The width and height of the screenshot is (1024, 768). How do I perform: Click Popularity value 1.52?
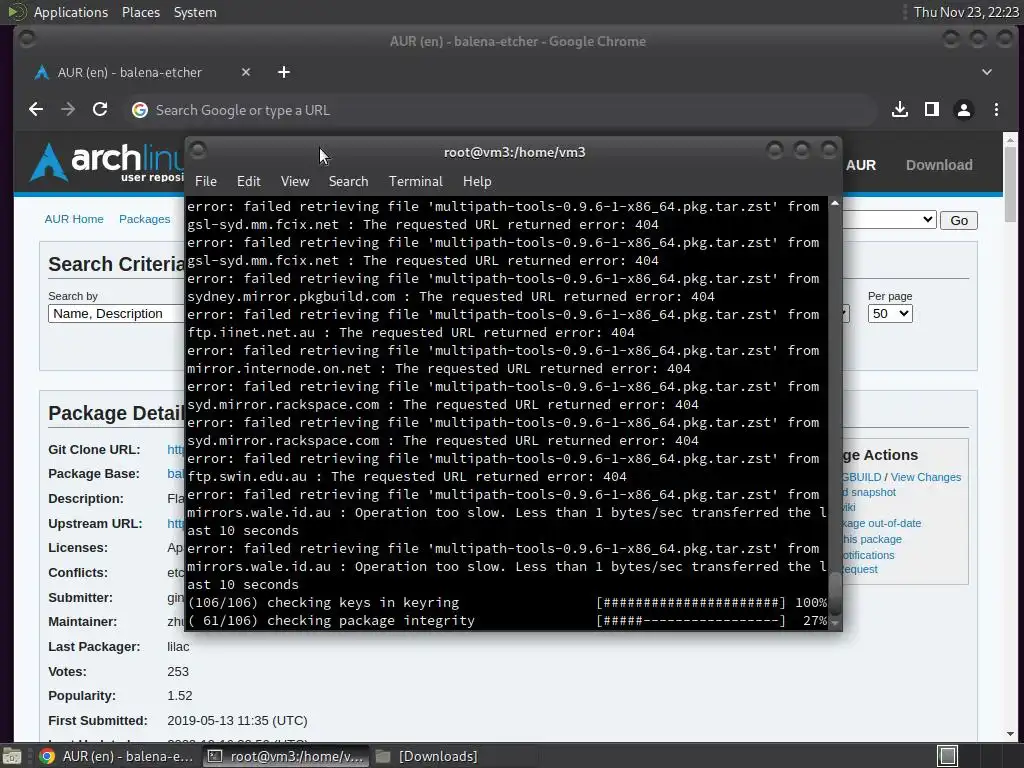(180, 696)
